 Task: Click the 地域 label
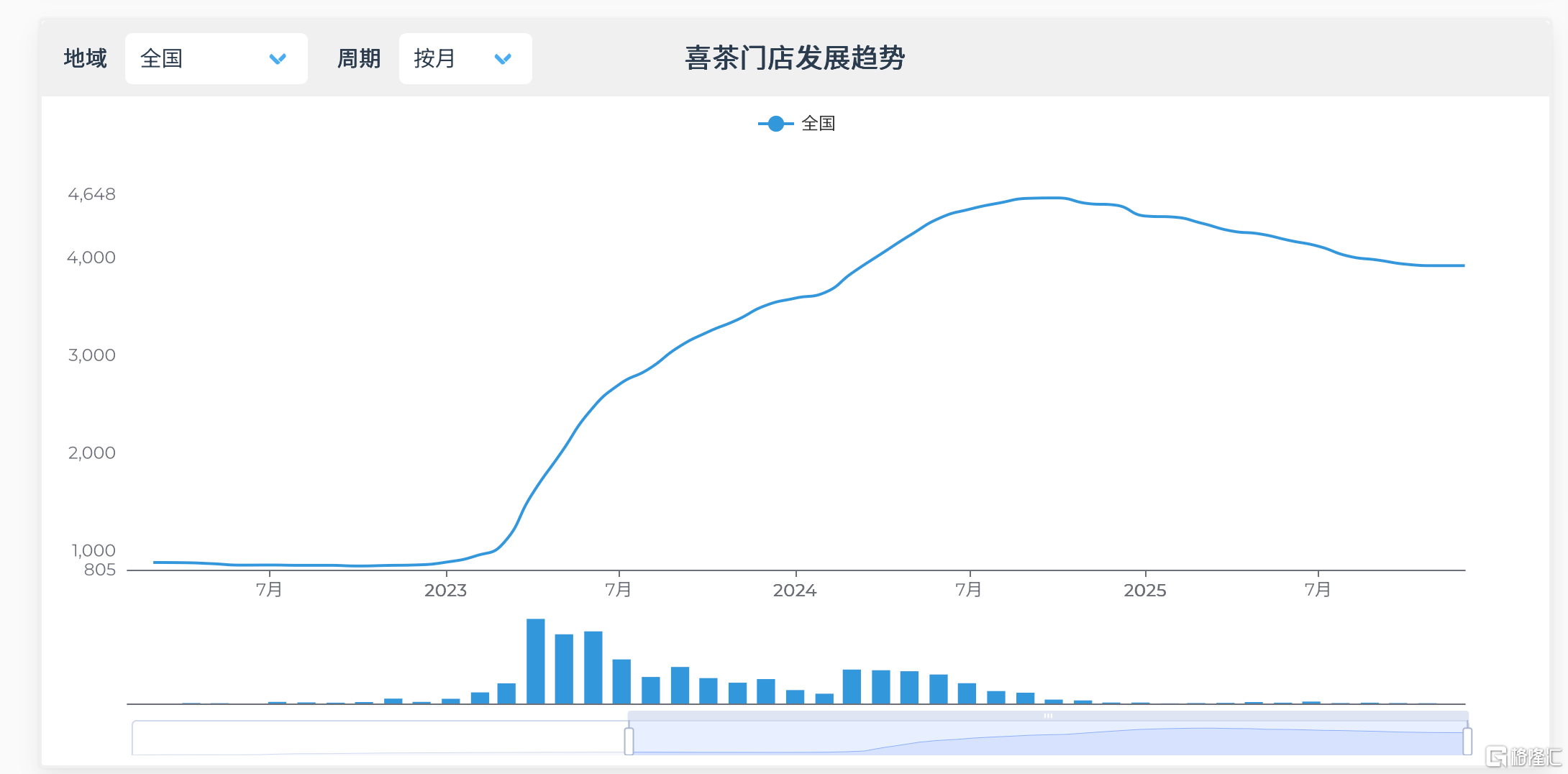tap(85, 58)
